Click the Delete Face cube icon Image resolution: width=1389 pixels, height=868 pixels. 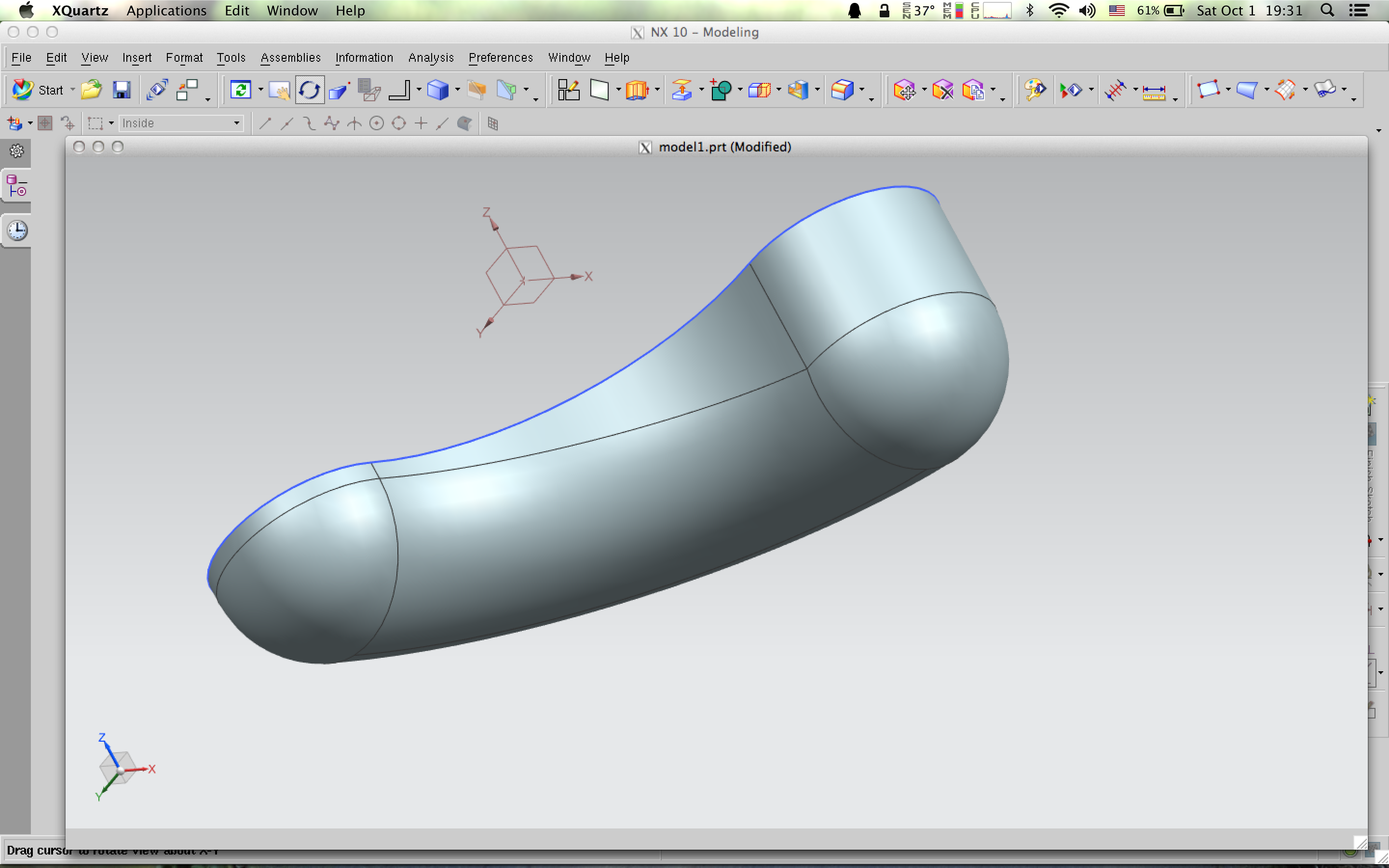942,90
